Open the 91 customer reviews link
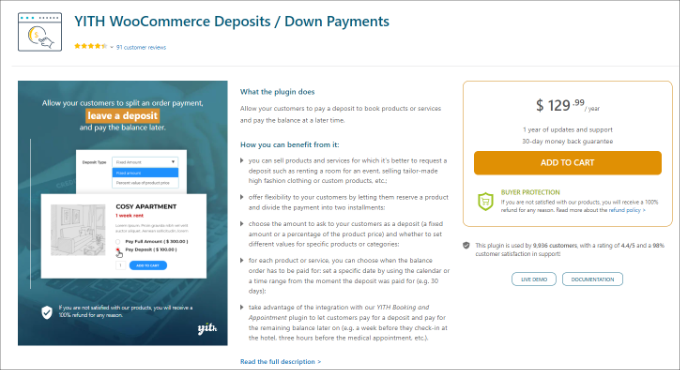The width and height of the screenshot is (680, 370). click(141, 47)
